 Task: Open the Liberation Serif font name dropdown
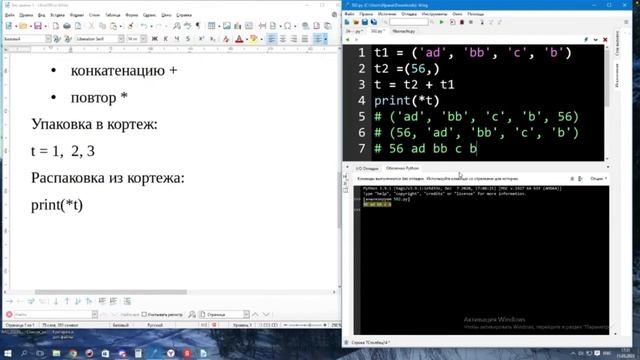pyautogui.click(x=121, y=39)
